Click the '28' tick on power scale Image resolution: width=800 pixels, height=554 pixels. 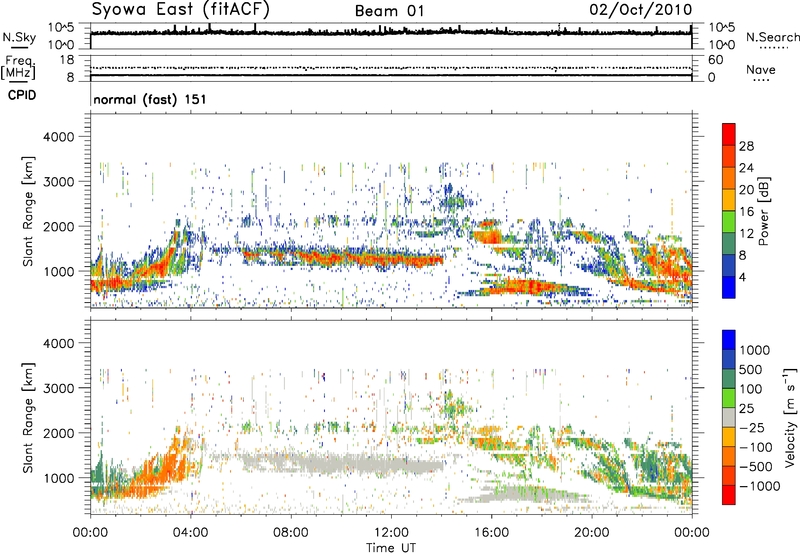(x=746, y=146)
